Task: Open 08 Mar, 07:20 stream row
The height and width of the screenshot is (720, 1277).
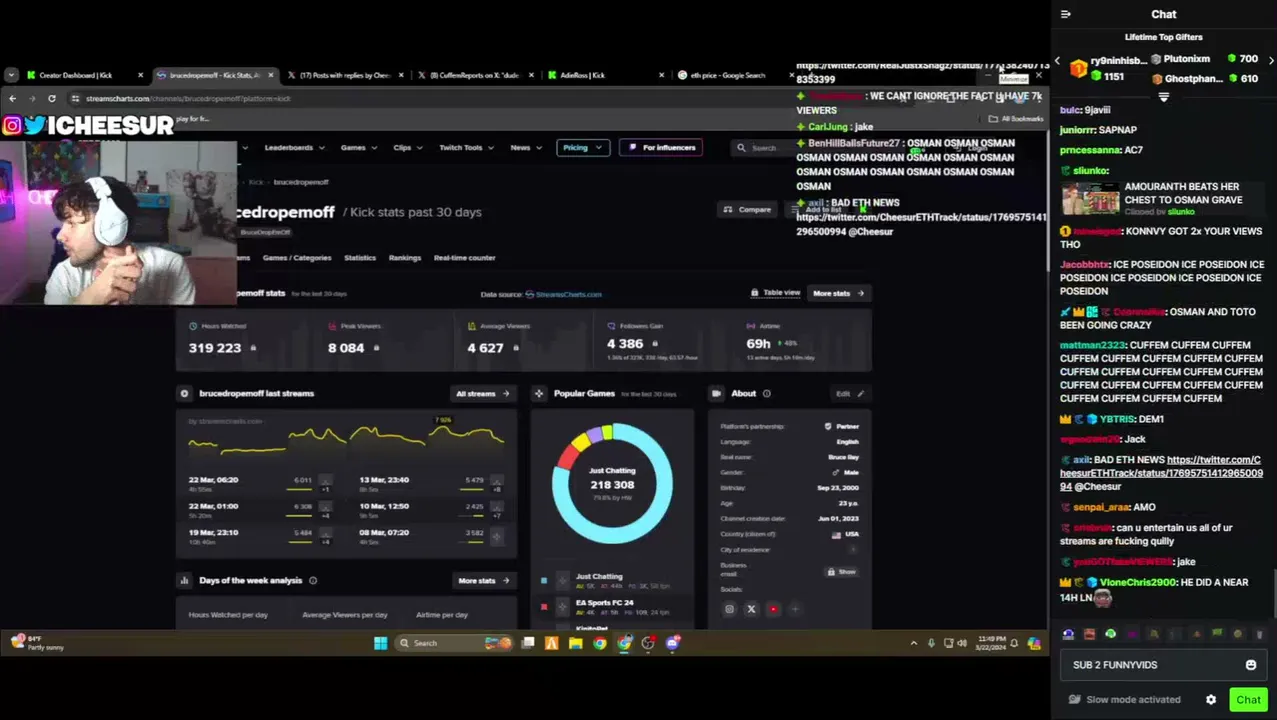Action: point(432,535)
